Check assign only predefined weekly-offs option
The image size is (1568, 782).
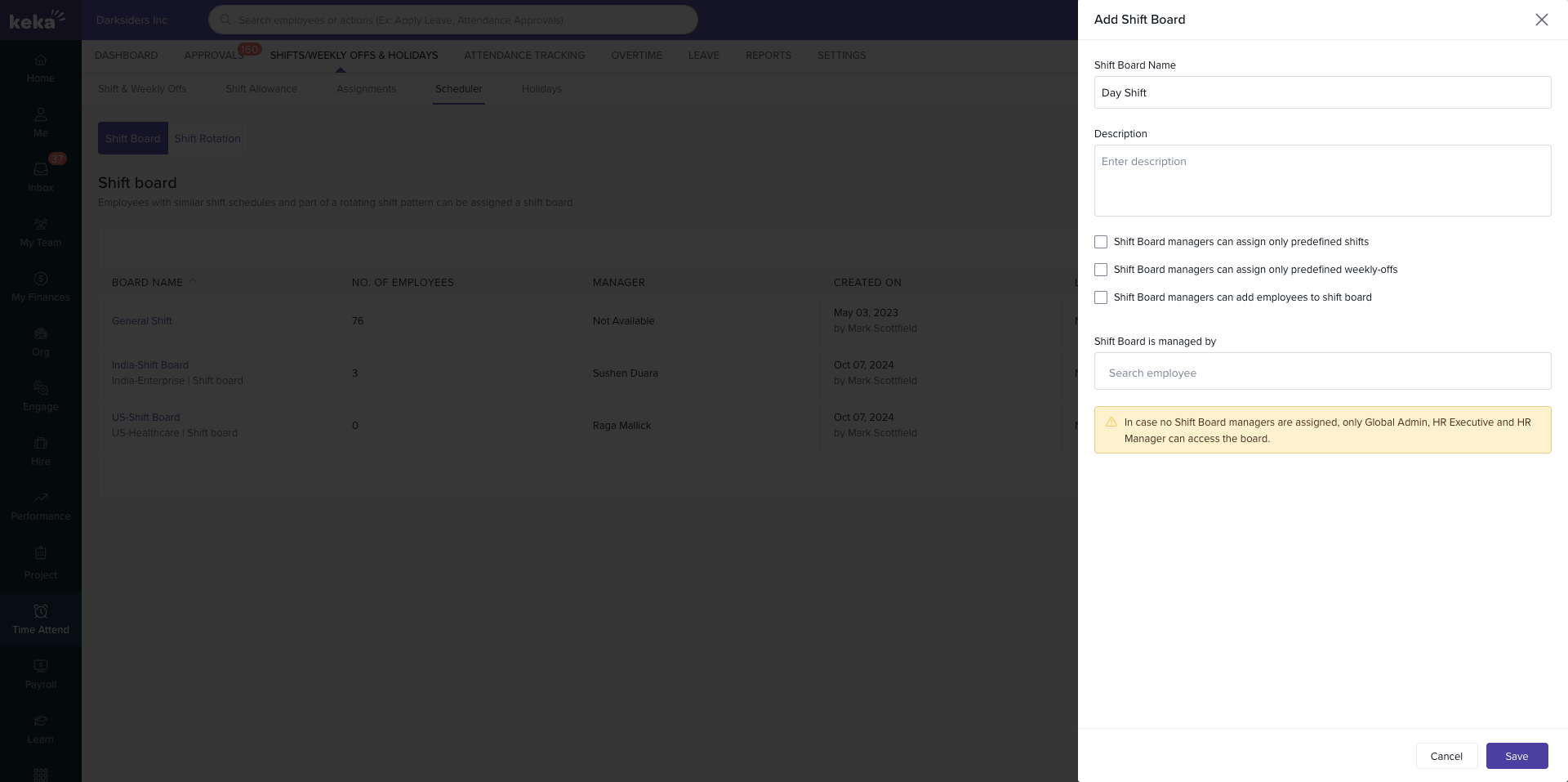[1101, 270]
